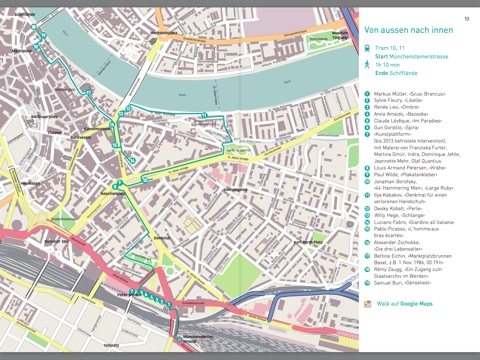The width and height of the screenshot is (480, 360).
Task: Click the Tram 10, 11 text
Action: [x=390, y=48]
